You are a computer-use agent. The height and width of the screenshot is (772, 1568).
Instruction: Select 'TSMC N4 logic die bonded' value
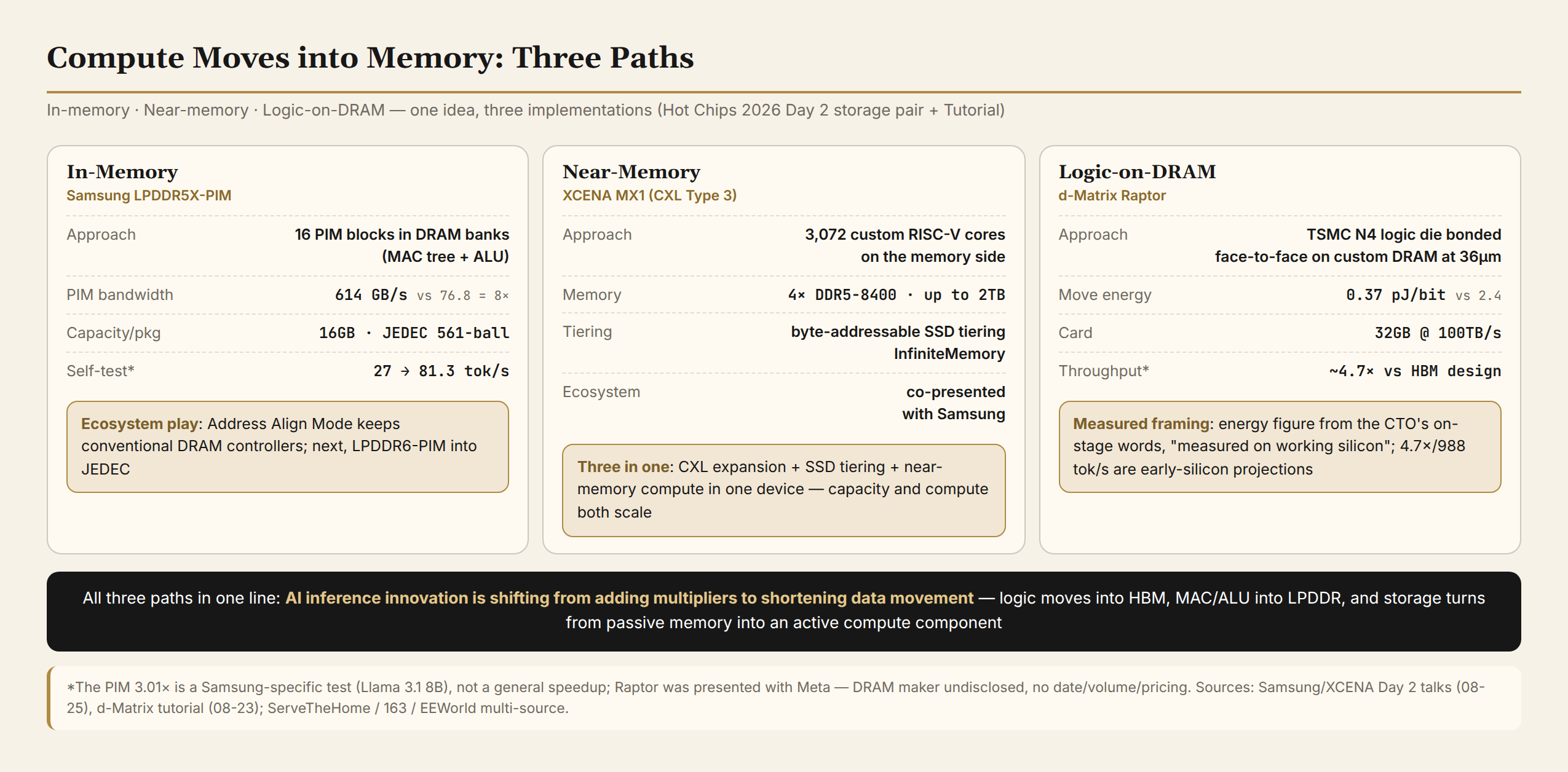pyautogui.click(x=1404, y=234)
